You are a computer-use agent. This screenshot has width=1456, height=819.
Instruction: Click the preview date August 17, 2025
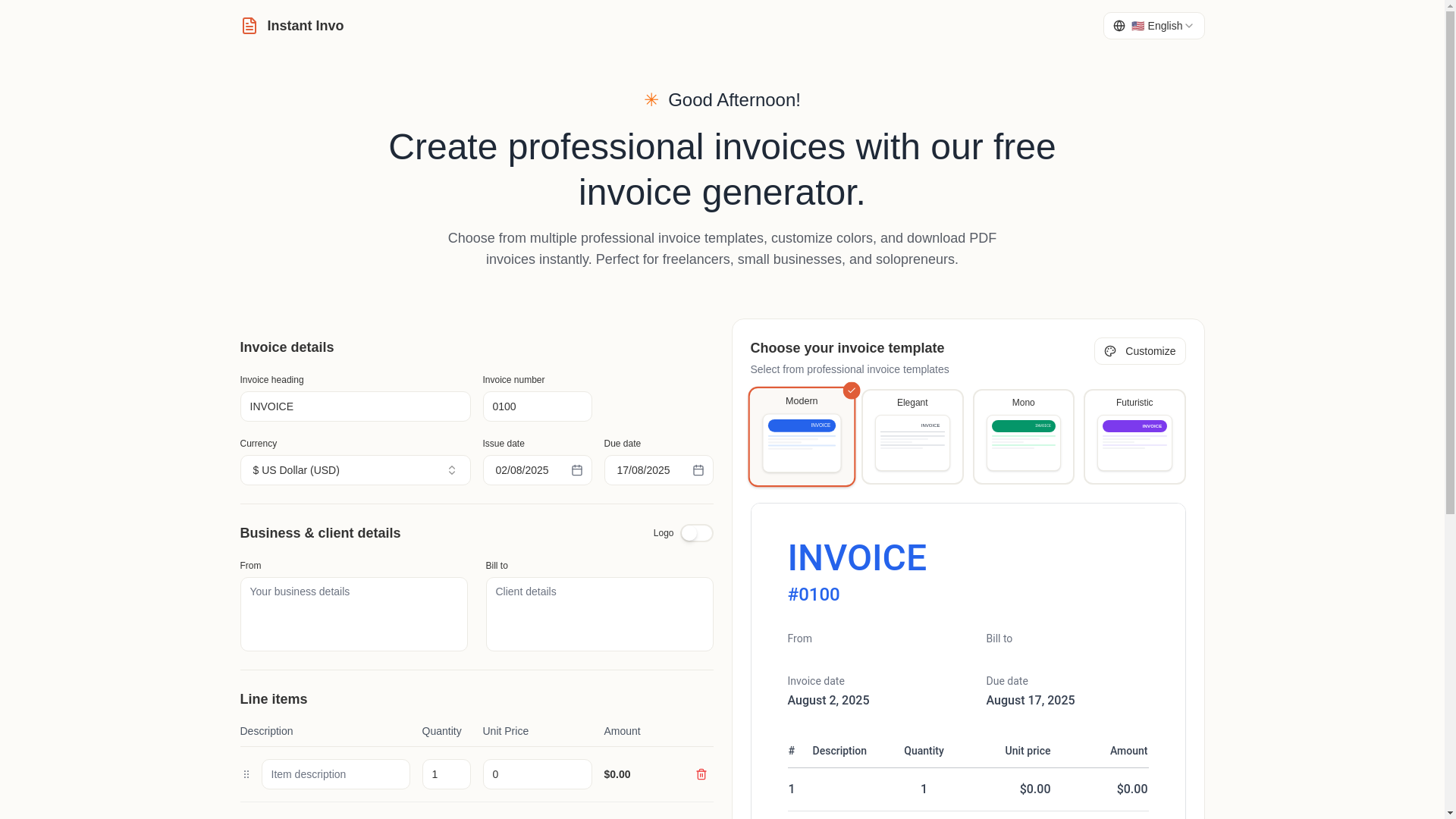[1031, 701]
